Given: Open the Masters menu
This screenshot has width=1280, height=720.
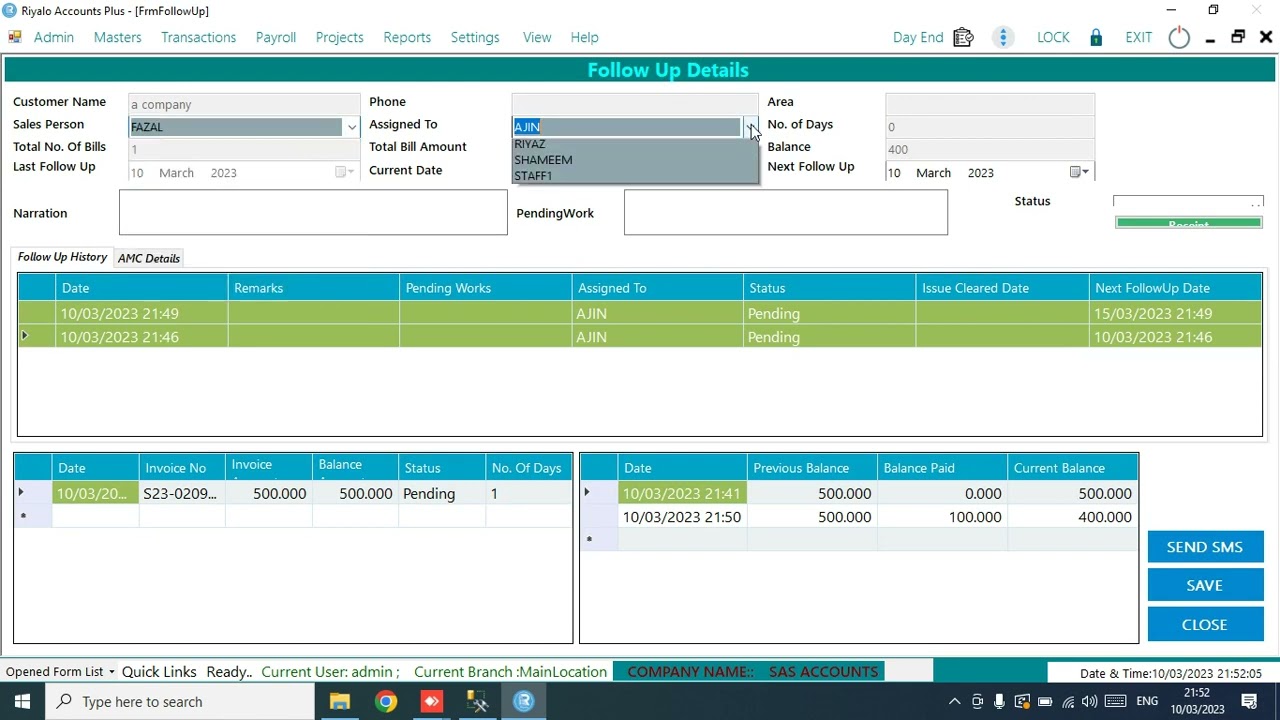Looking at the screenshot, I should [117, 37].
